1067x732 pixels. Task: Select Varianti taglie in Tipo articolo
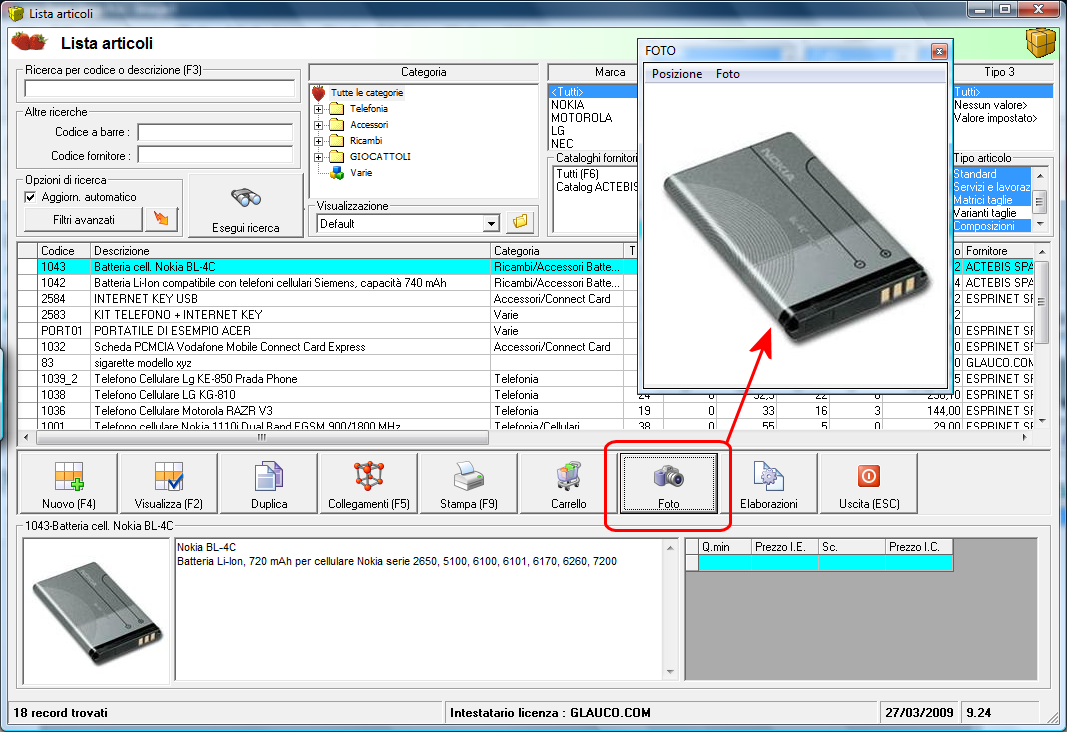click(x=991, y=213)
